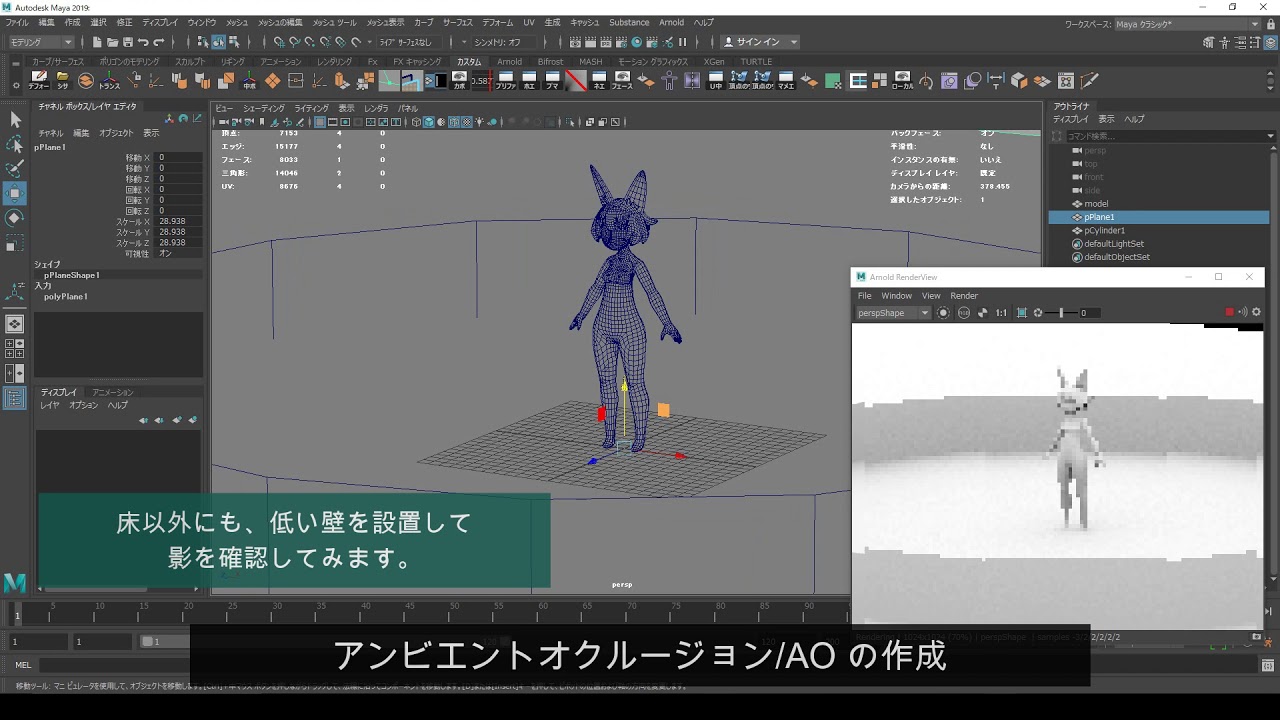Image resolution: width=1280 pixels, height=720 pixels.
Task: Open the Render menu in RenderView
Action: click(964, 296)
